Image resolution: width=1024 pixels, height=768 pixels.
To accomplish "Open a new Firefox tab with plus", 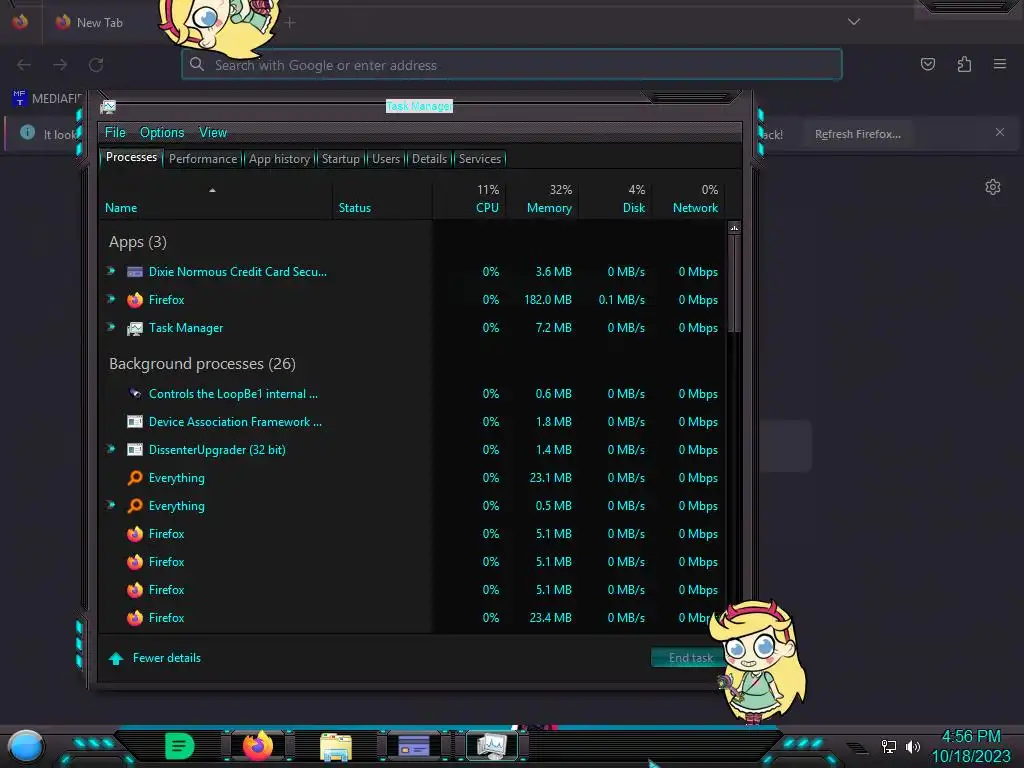I will [x=290, y=23].
